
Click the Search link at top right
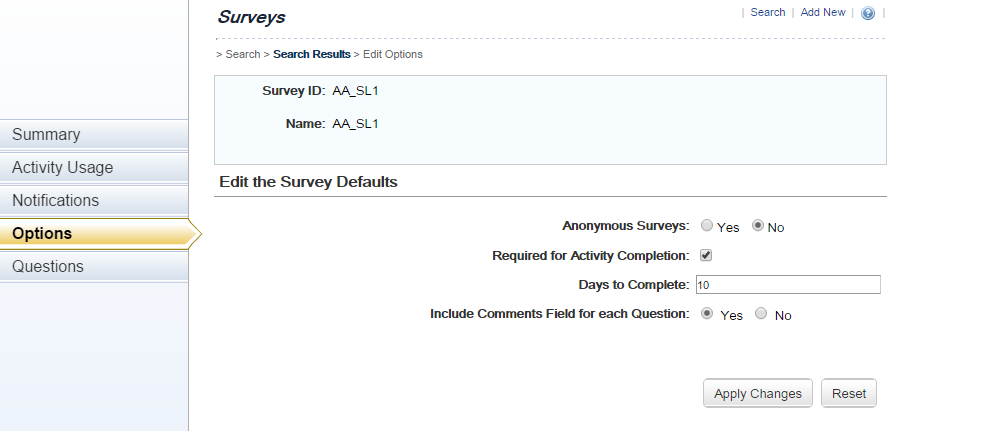tap(767, 12)
